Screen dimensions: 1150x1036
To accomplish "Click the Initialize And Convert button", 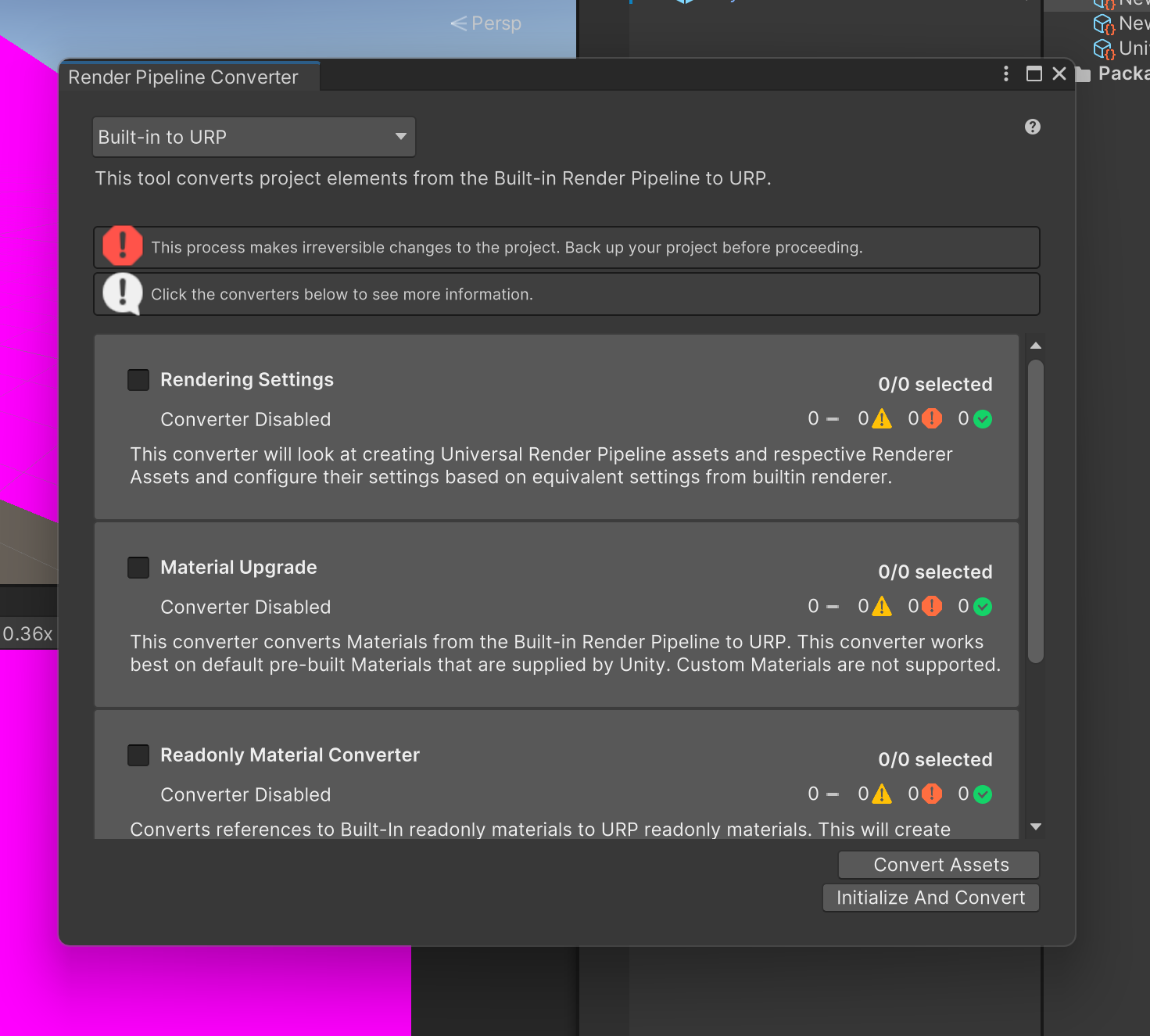I will tap(930, 898).
